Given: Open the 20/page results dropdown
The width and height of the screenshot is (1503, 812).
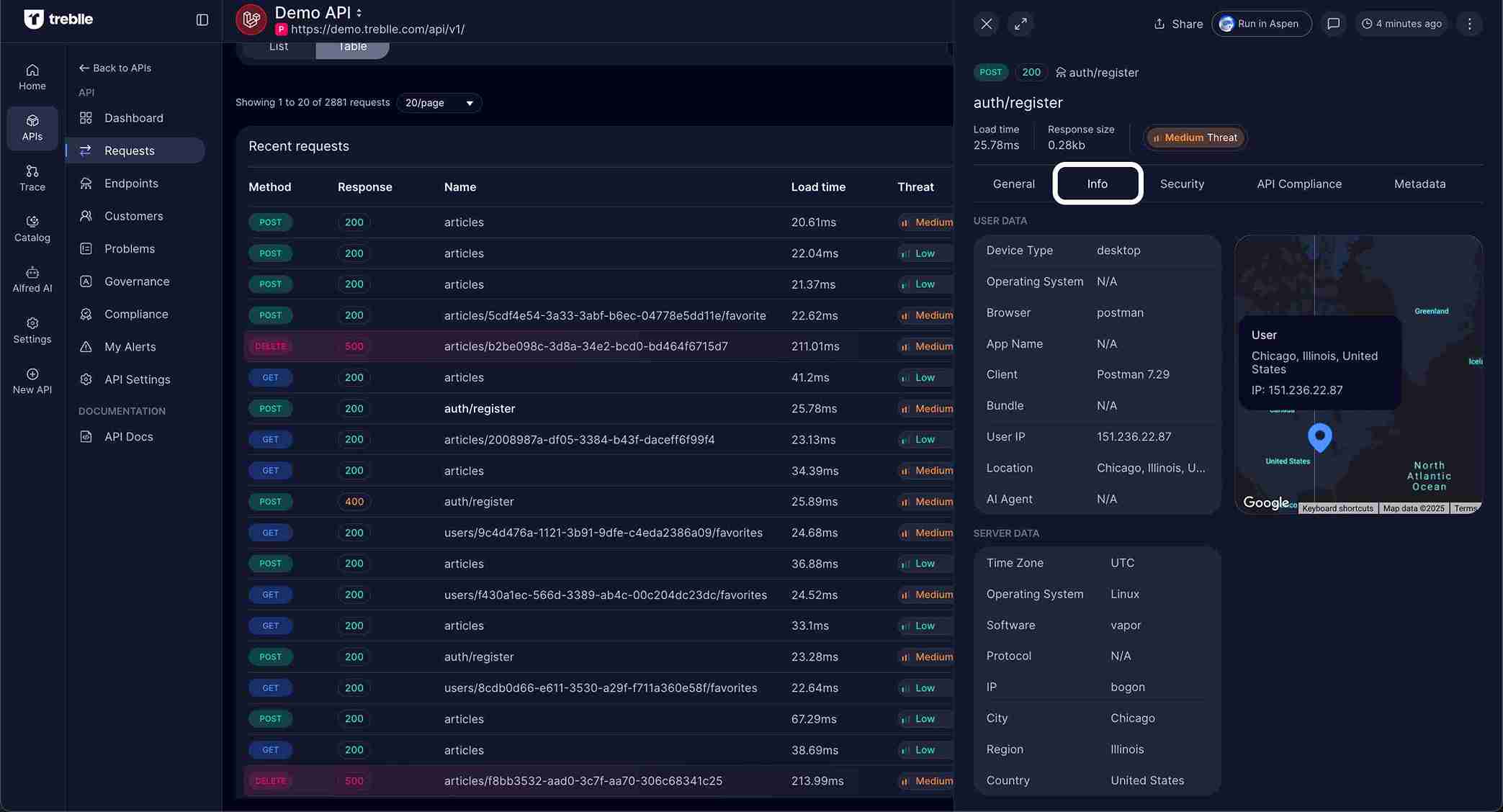Looking at the screenshot, I should point(439,103).
